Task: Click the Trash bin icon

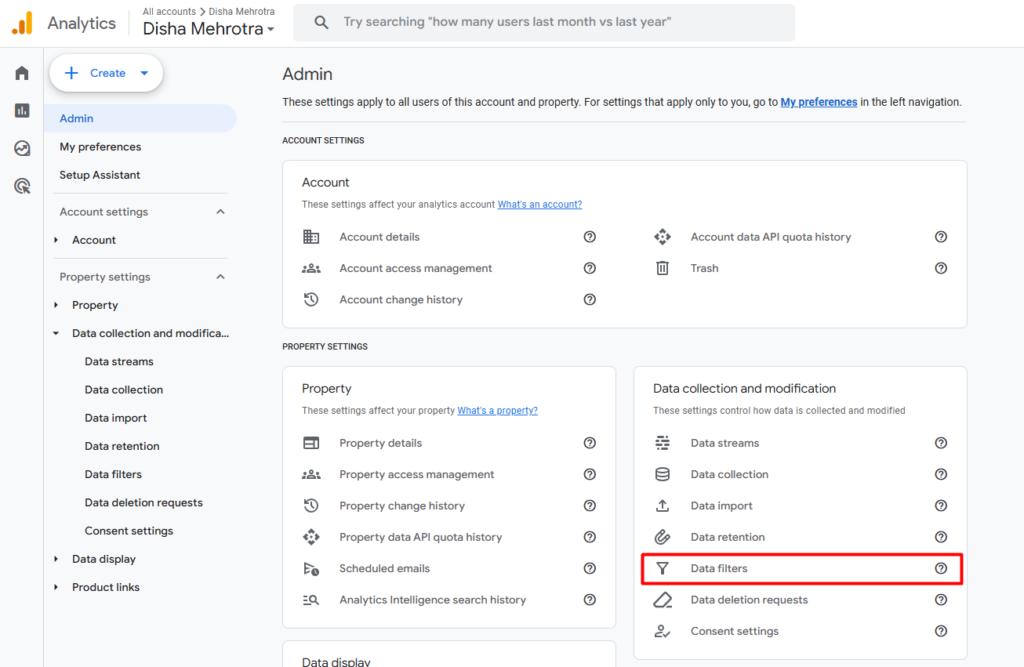Action: point(662,268)
